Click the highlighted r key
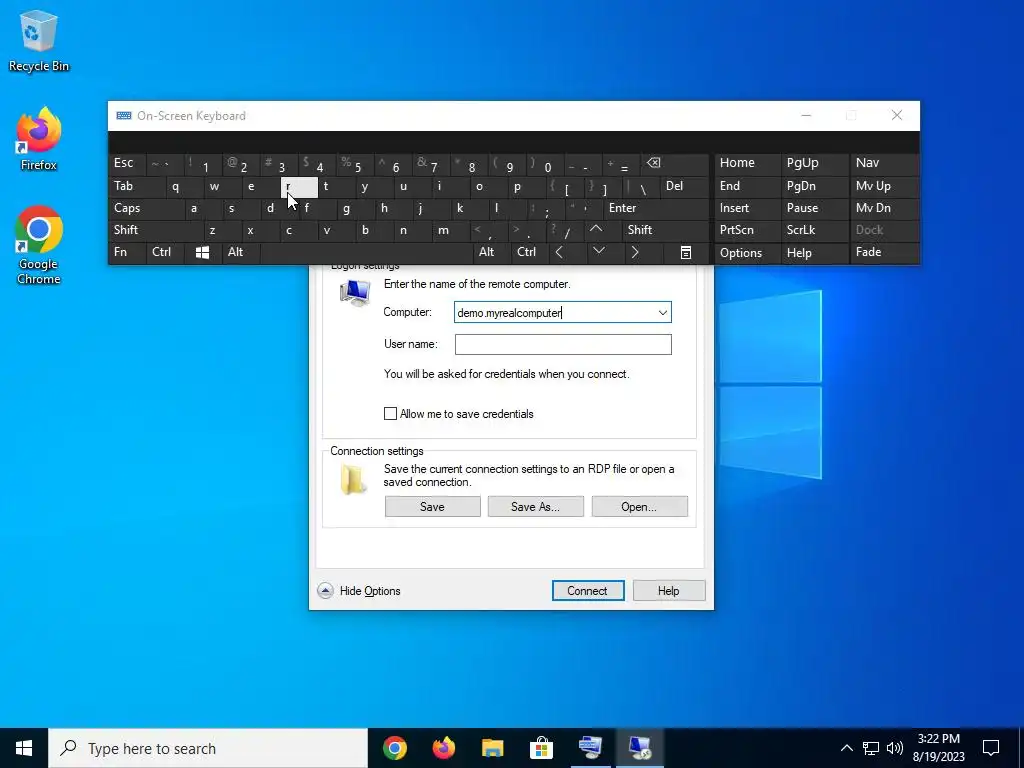Image resolution: width=1024 pixels, height=768 pixels. click(299, 187)
